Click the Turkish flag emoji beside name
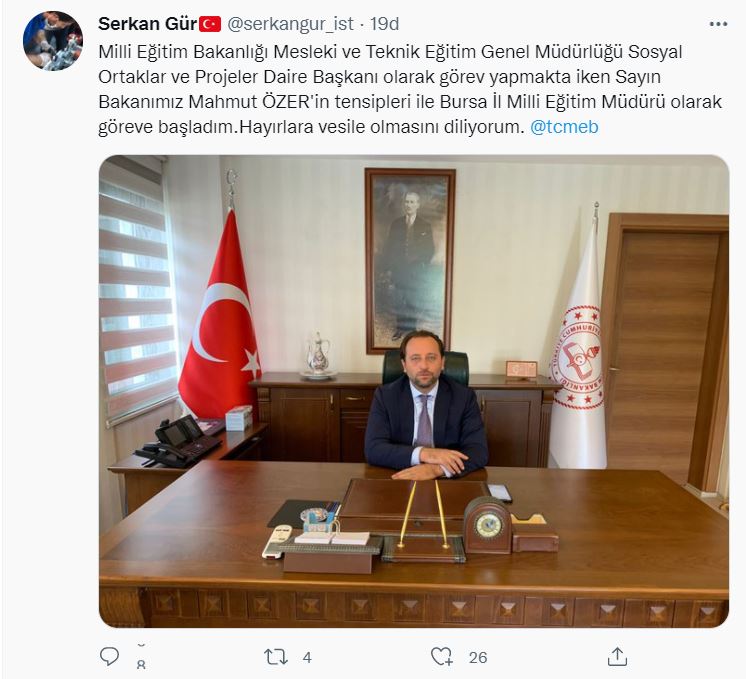 (210, 24)
